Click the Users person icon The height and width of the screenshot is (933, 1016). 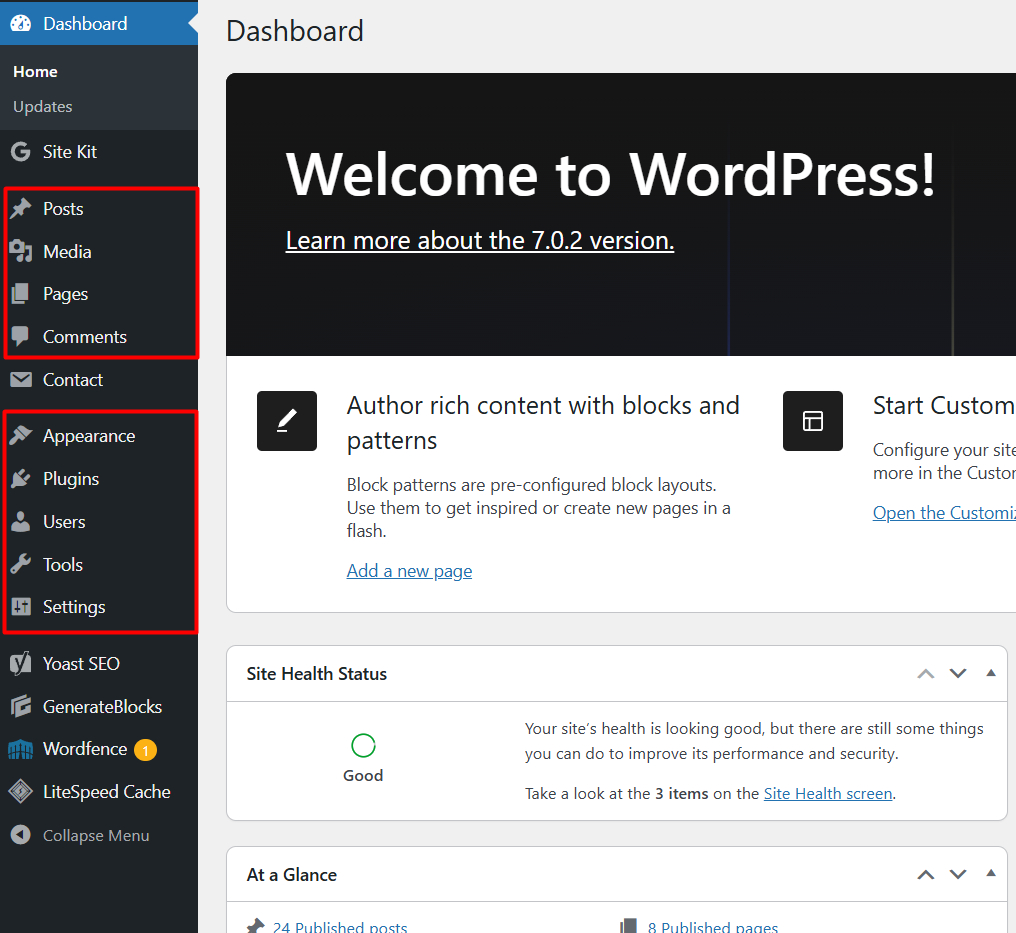pyautogui.click(x=21, y=522)
